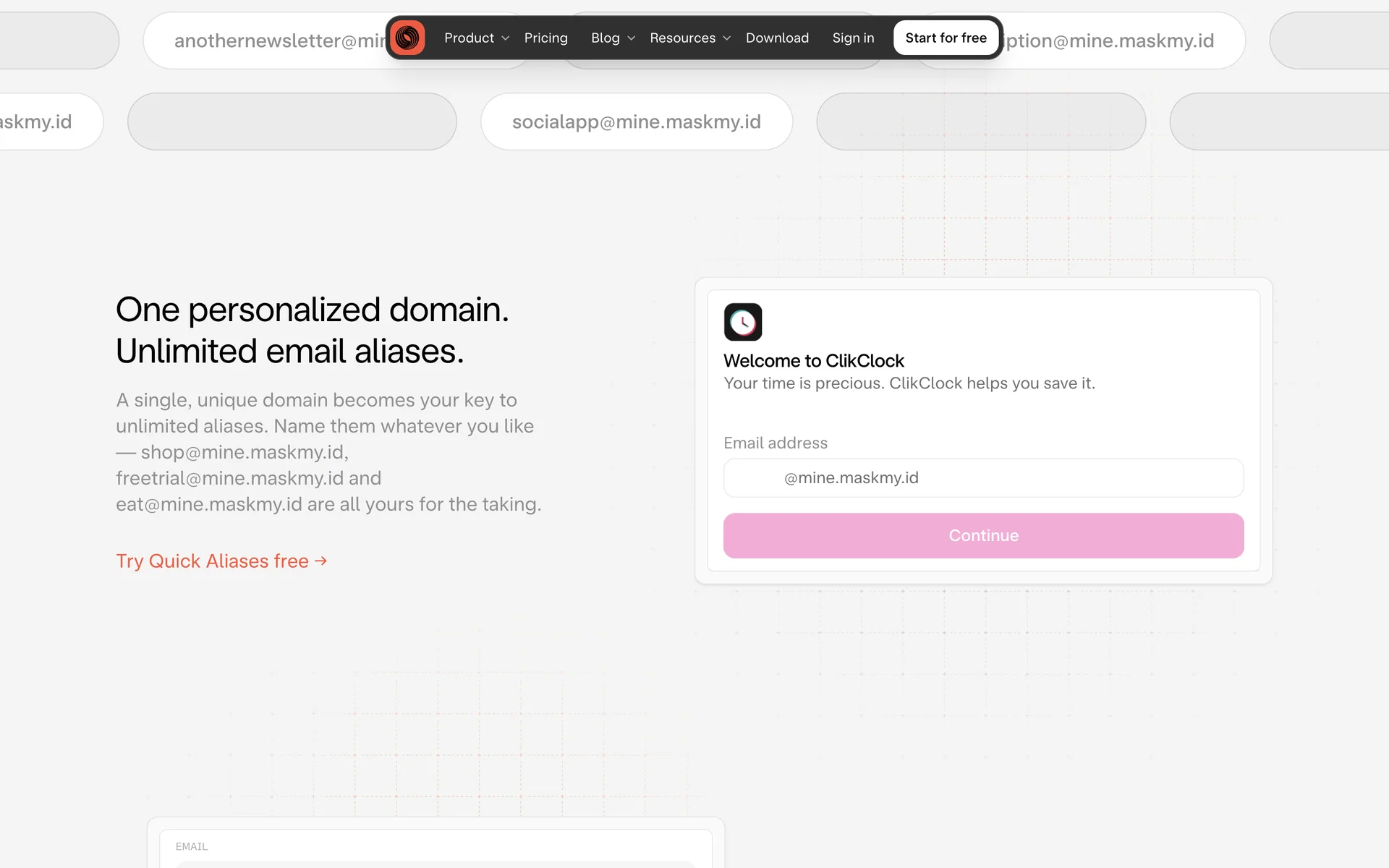Expand the Product dropdown chevron
Image resolution: width=1389 pixels, height=868 pixels.
pyautogui.click(x=506, y=38)
